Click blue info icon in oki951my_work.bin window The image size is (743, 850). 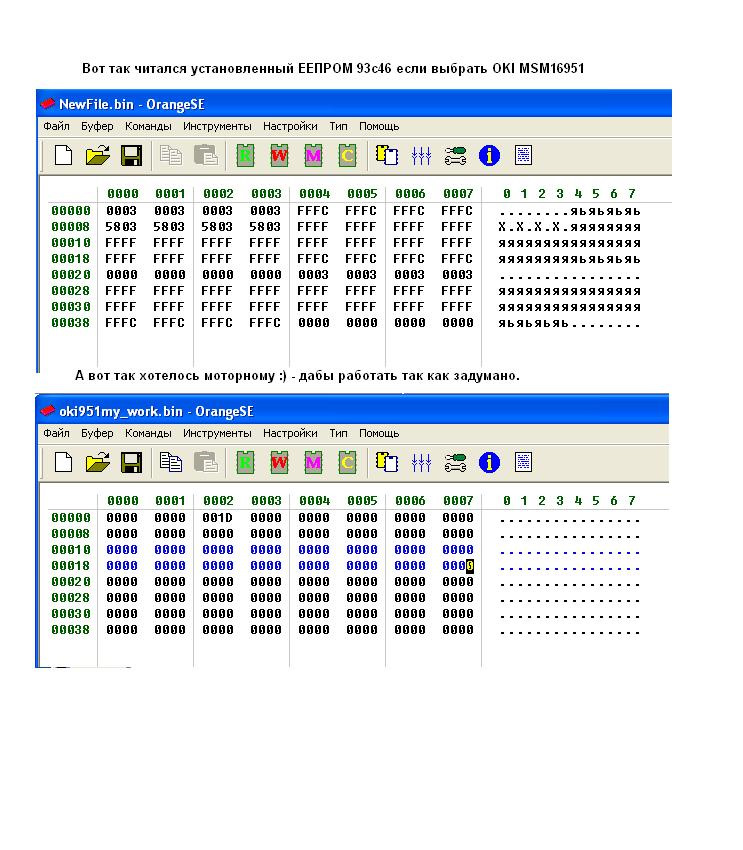coord(489,462)
